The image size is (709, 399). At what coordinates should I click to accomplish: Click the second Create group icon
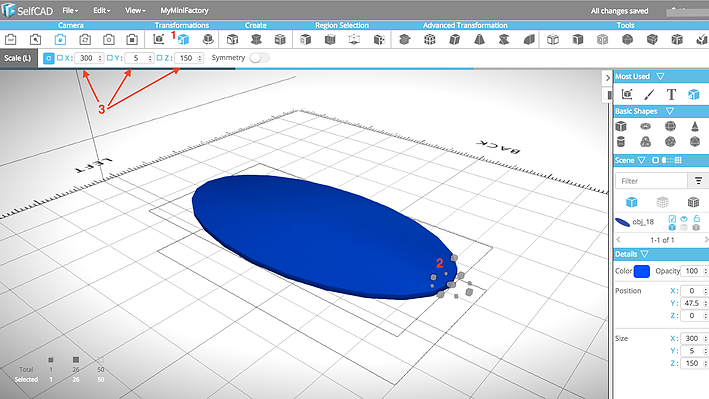point(256,39)
